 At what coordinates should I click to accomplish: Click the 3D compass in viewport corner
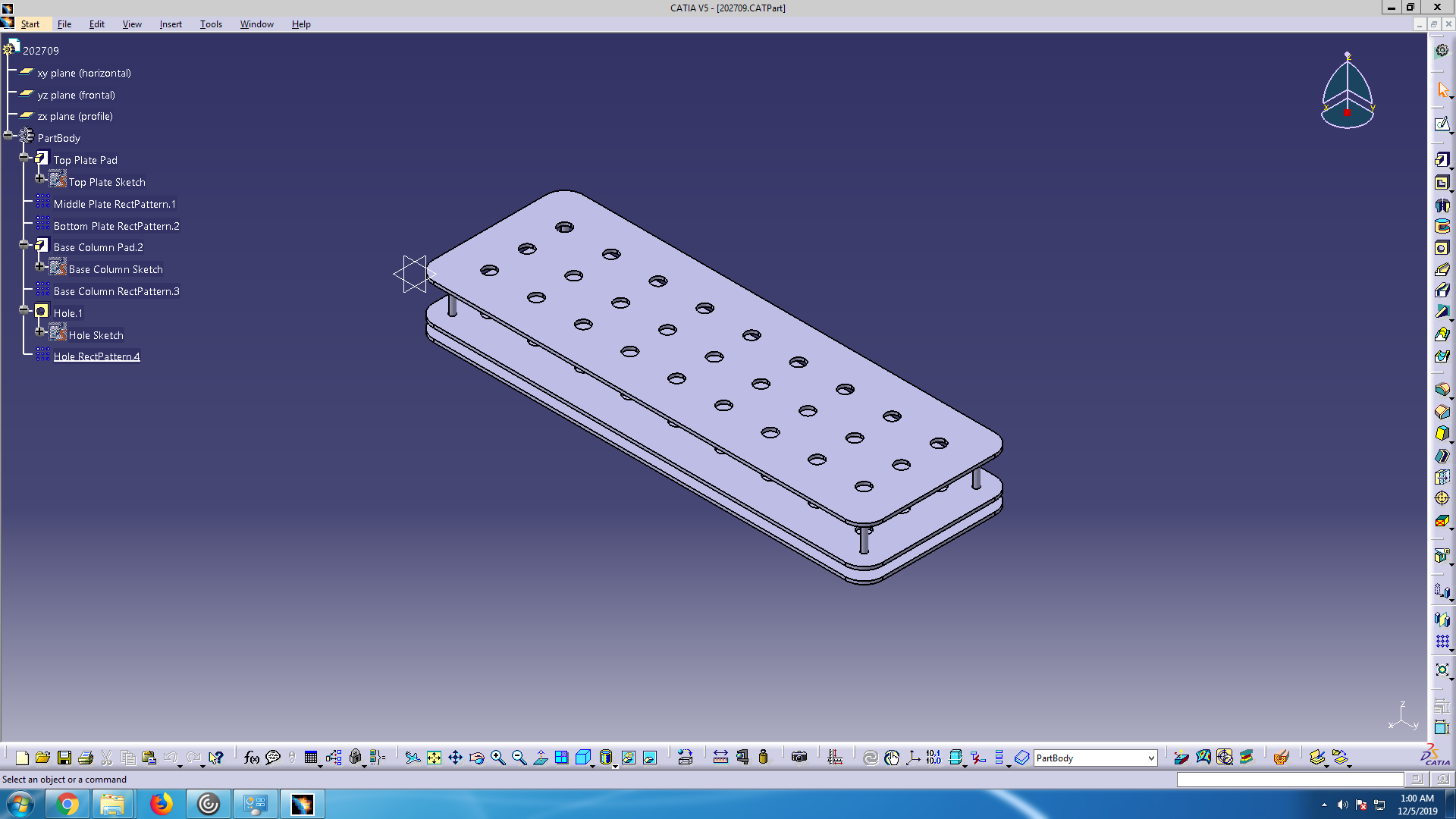[x=1348, y=91]
